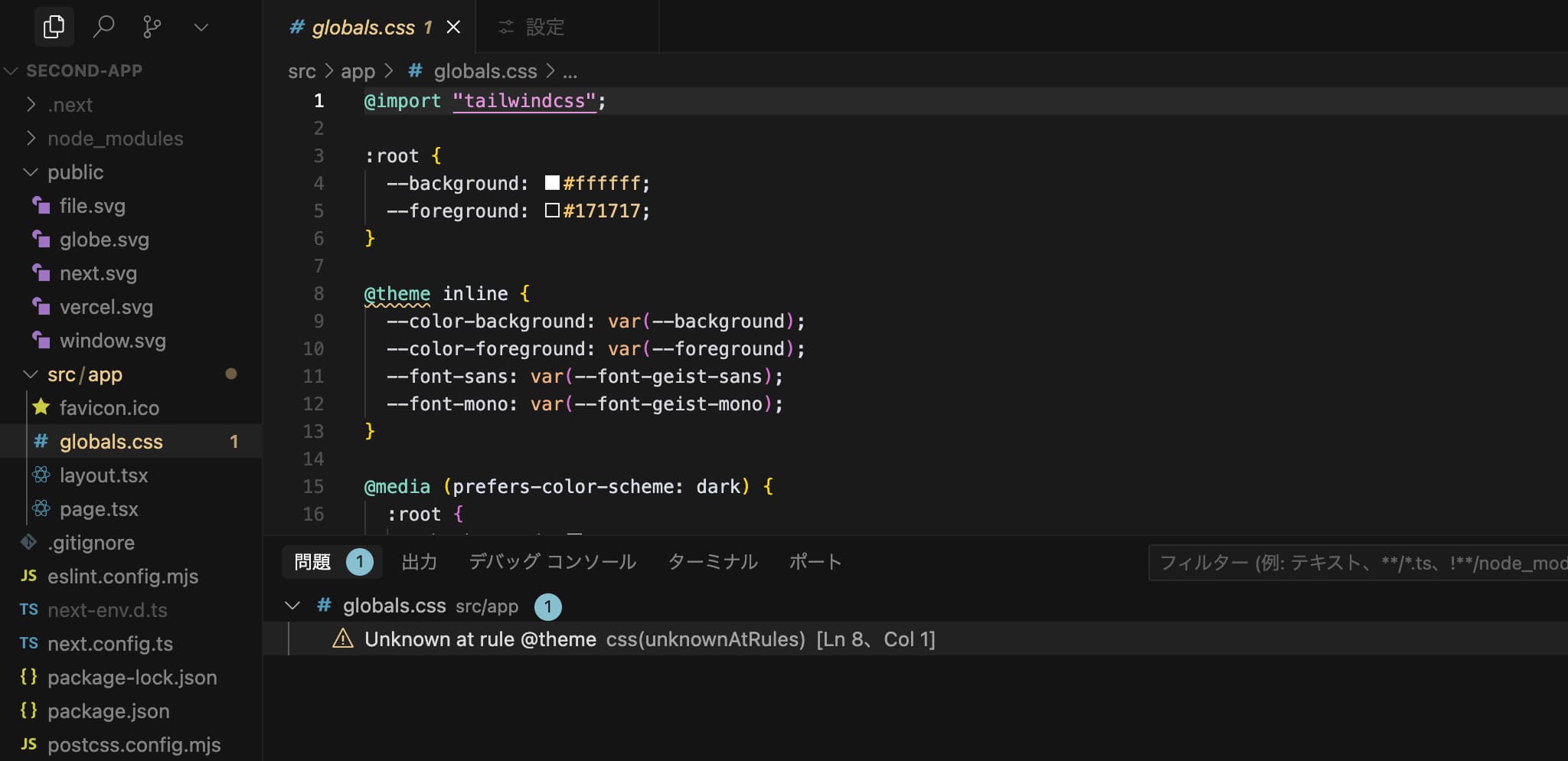This screenshot has height=761, width=1568.
Task: Click the braces icon of package.json
Action: pyautogui.click(x=28, y=710)
